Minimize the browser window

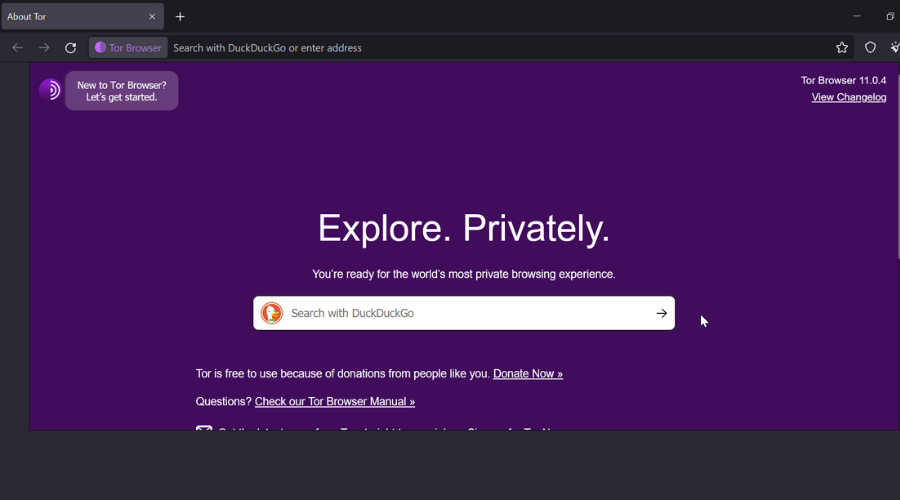point(856,16)
